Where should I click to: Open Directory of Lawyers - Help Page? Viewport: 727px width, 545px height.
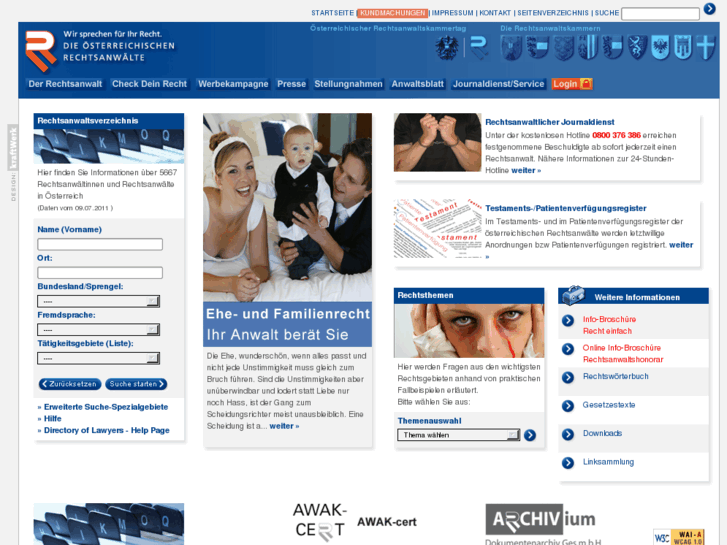pos(107,430)
